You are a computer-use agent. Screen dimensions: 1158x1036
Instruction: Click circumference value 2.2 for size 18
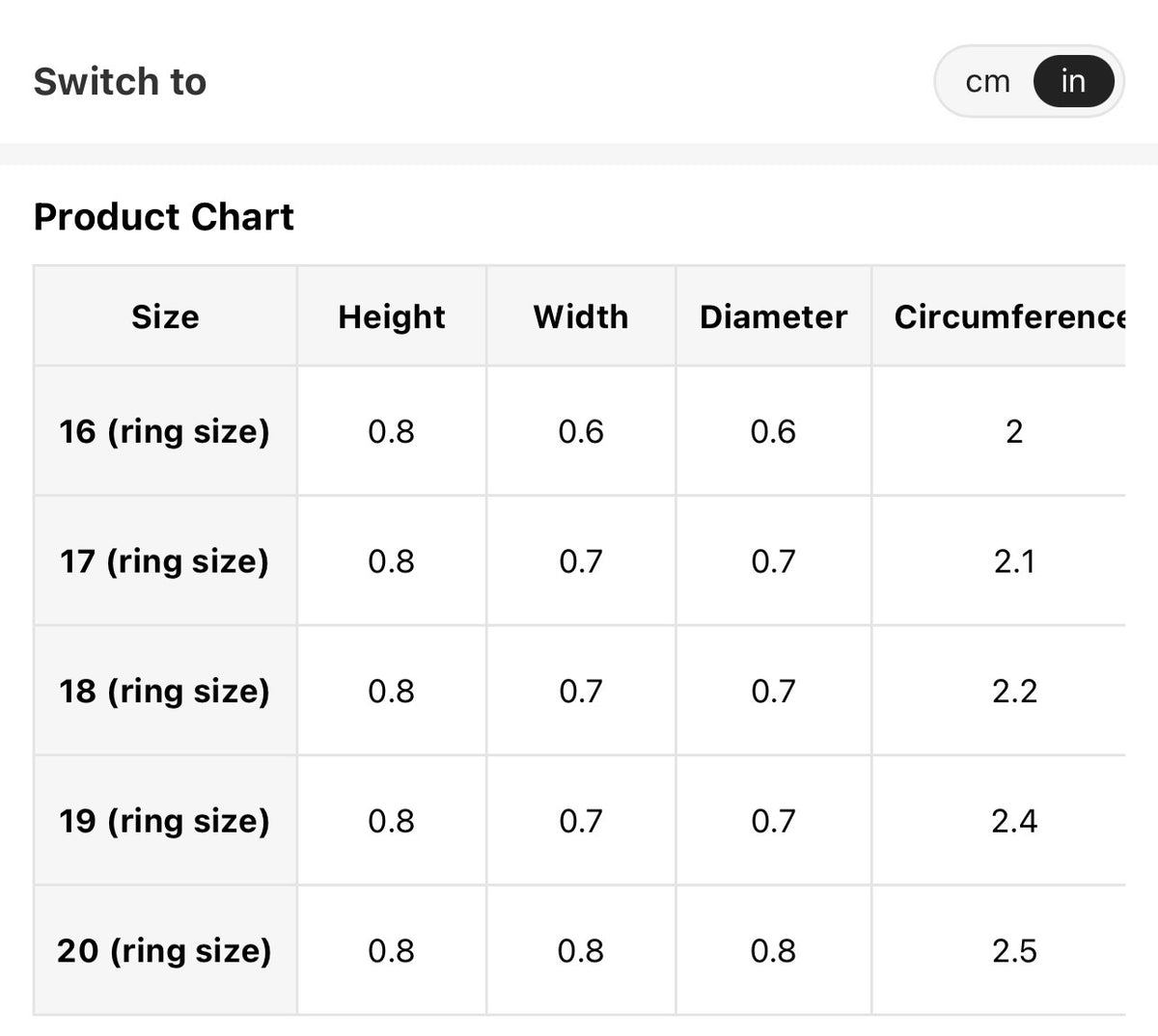click(x=1014, y=691)
